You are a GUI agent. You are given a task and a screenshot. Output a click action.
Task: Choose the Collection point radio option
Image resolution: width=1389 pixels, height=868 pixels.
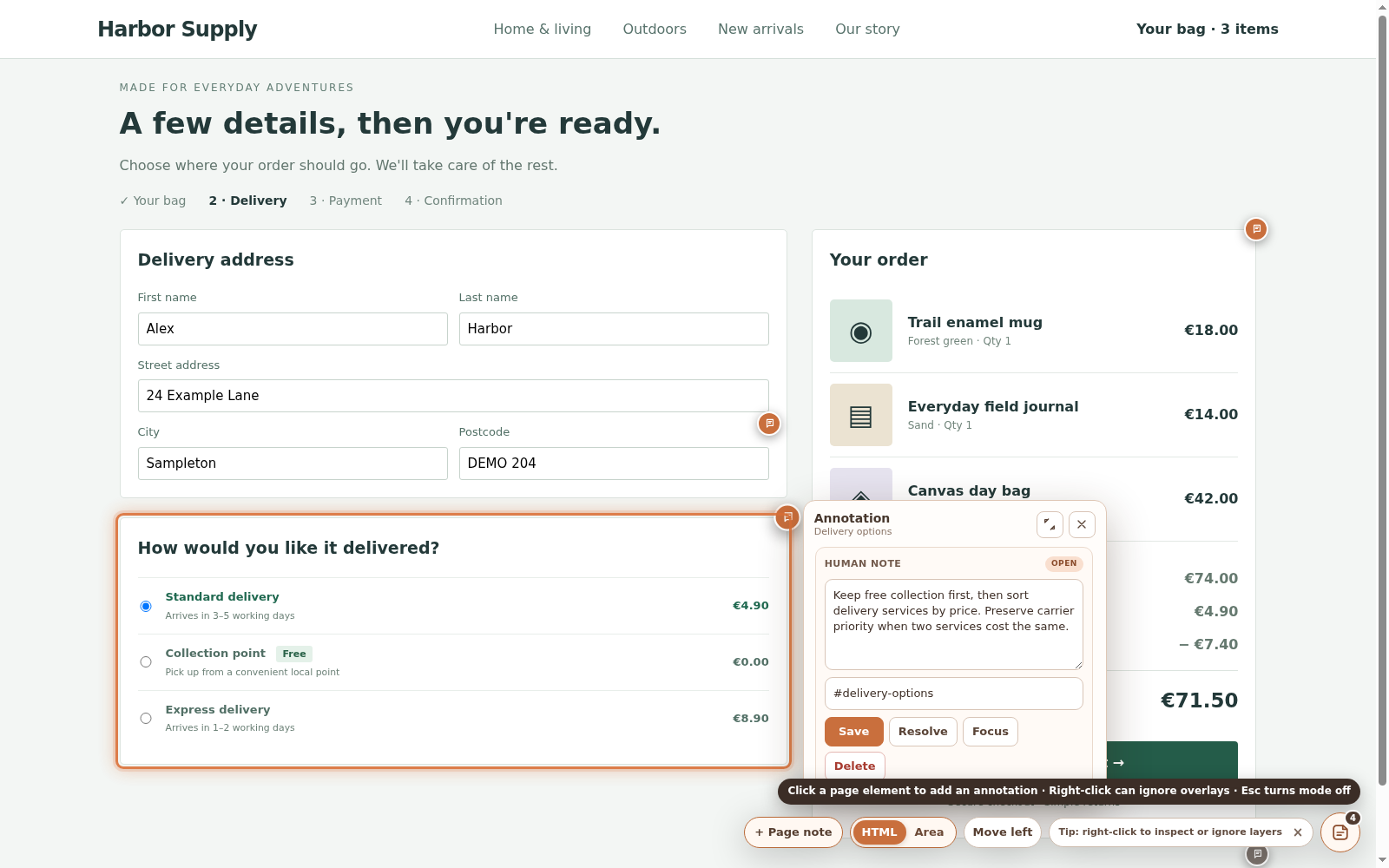coord(146,662)
